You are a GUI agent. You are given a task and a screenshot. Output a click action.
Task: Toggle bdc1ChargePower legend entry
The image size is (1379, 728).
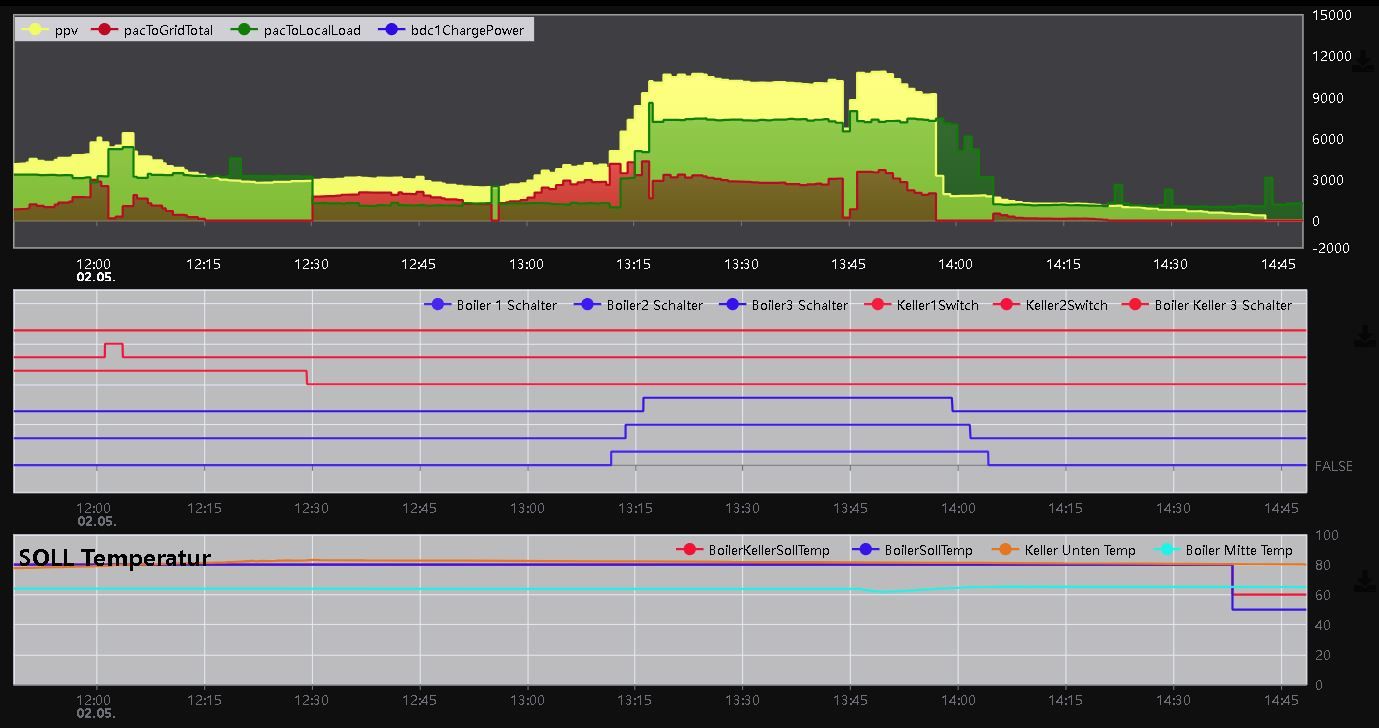(452, 30)
